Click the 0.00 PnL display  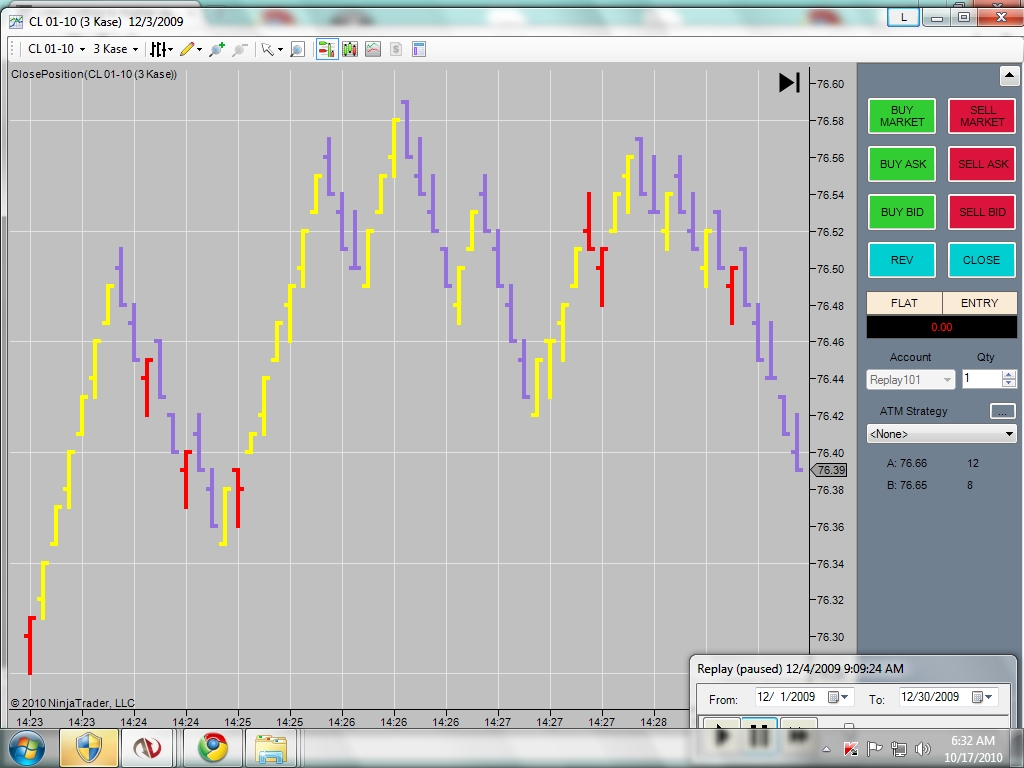pos(941,327)
